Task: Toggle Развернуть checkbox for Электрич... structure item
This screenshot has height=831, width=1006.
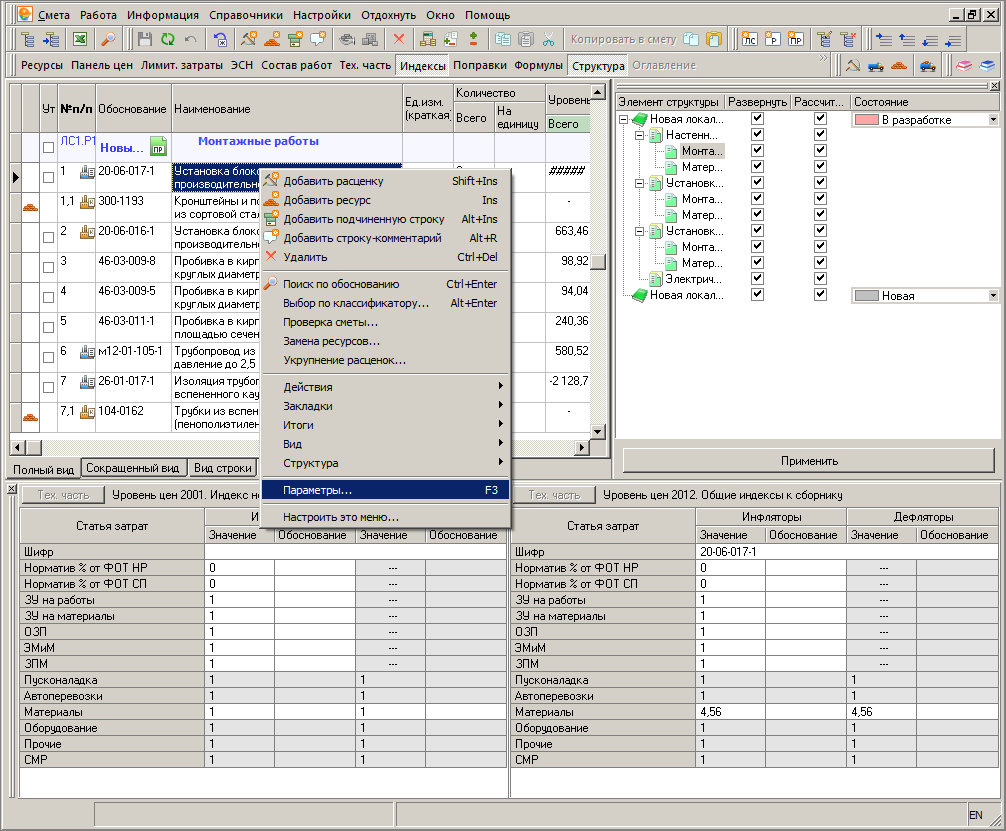Action: pos(757,278)
